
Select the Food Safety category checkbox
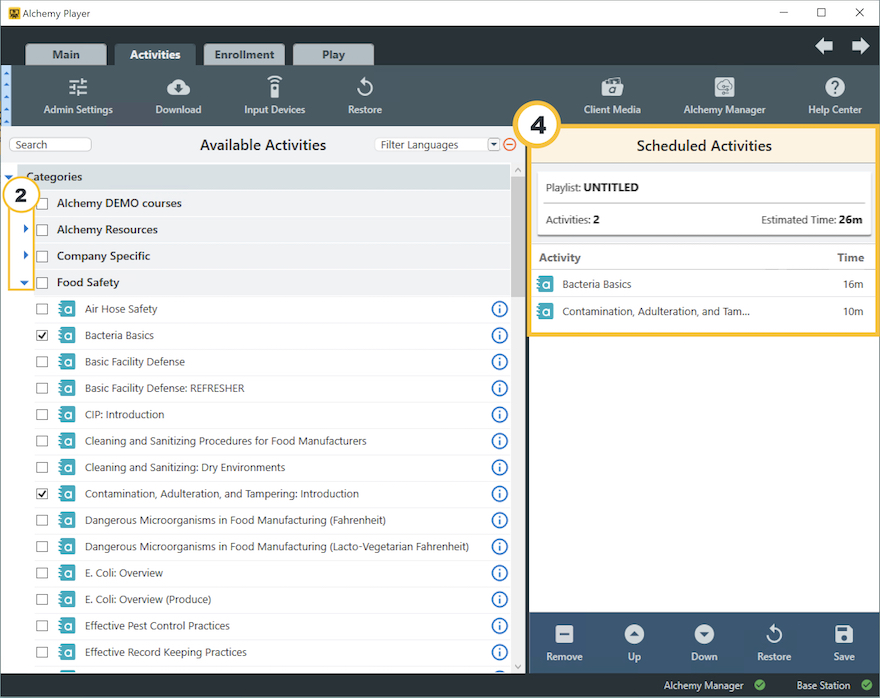(x=42, y=283)
